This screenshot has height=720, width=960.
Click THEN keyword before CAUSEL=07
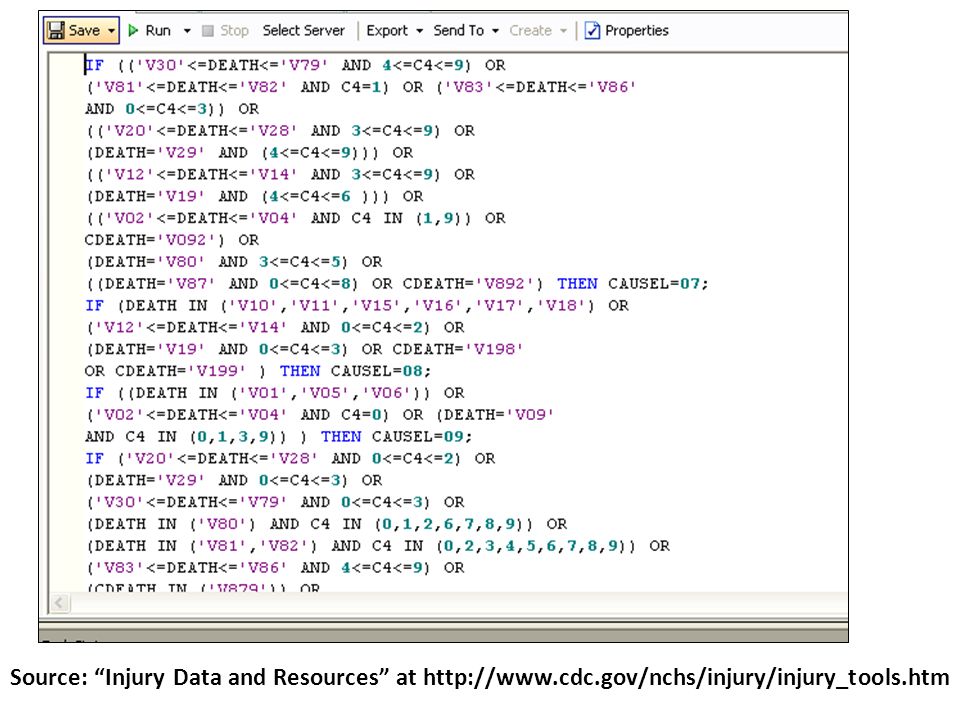click(577, 283)
